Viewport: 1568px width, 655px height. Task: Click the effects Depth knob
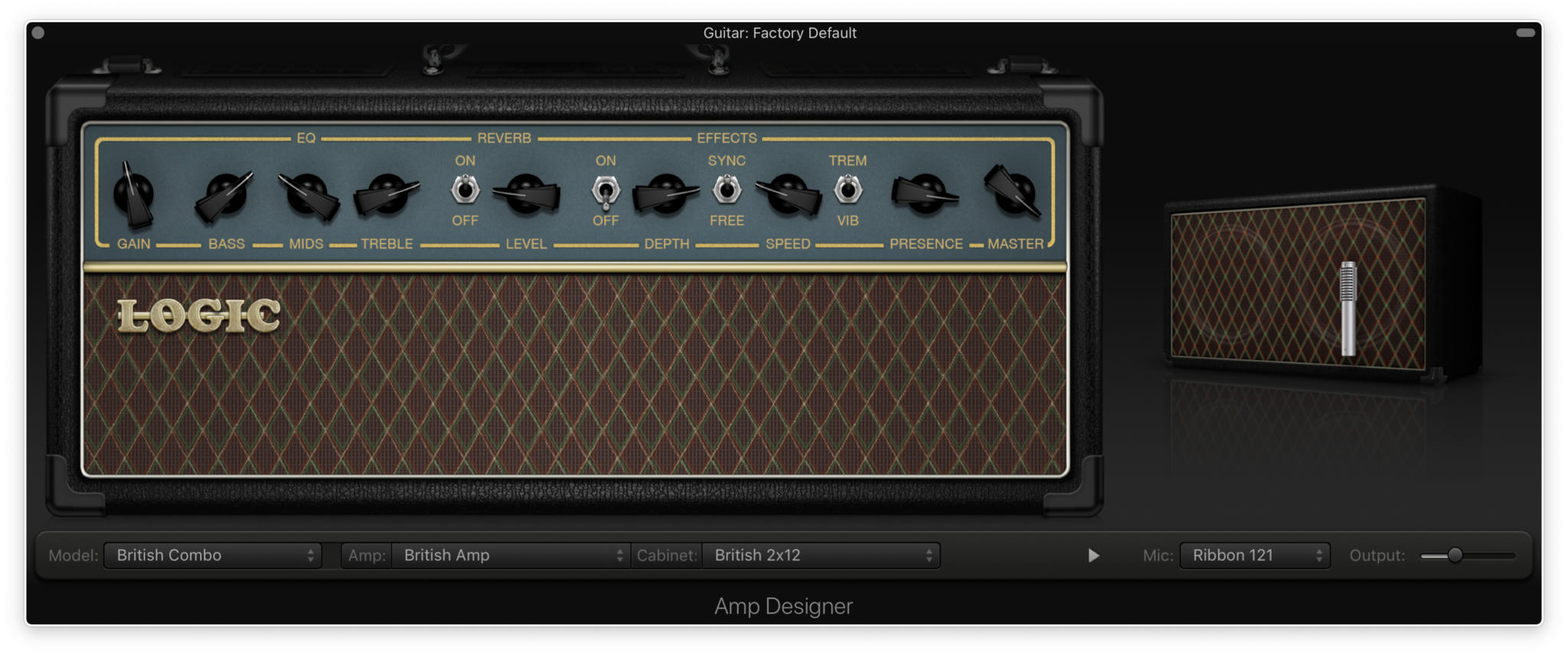click(666, 194)
